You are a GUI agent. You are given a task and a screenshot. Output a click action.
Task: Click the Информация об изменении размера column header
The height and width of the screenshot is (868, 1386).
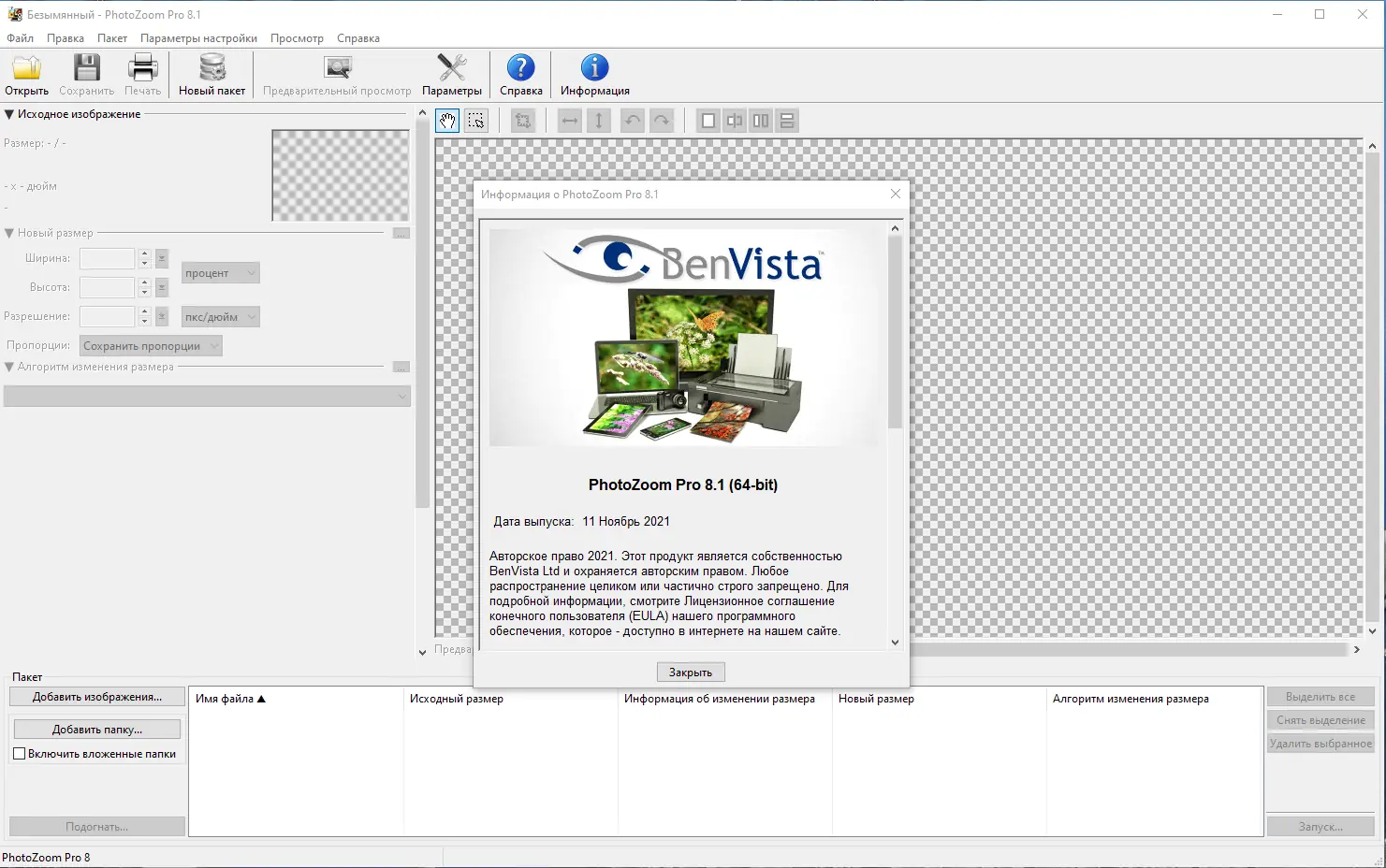[x=724, y=699]
